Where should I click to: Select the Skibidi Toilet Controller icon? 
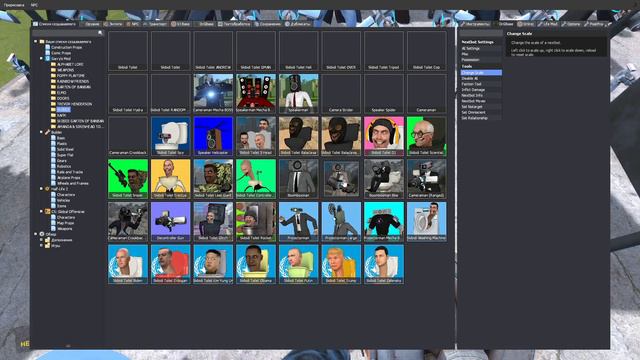pyautogui.click(x=256, y=179)
